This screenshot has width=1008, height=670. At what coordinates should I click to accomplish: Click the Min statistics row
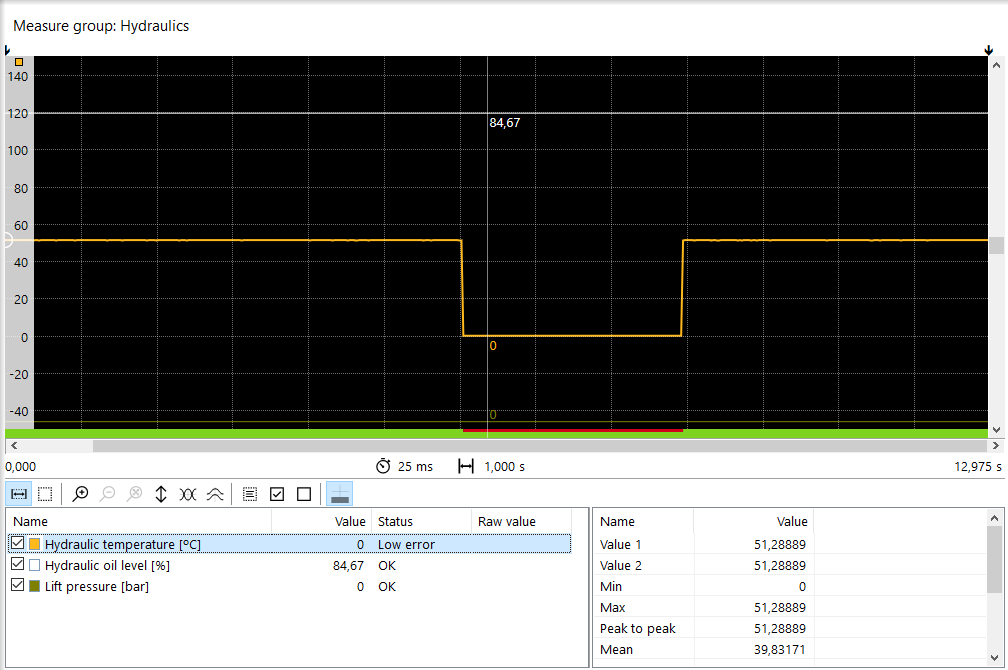click(703, 586)
